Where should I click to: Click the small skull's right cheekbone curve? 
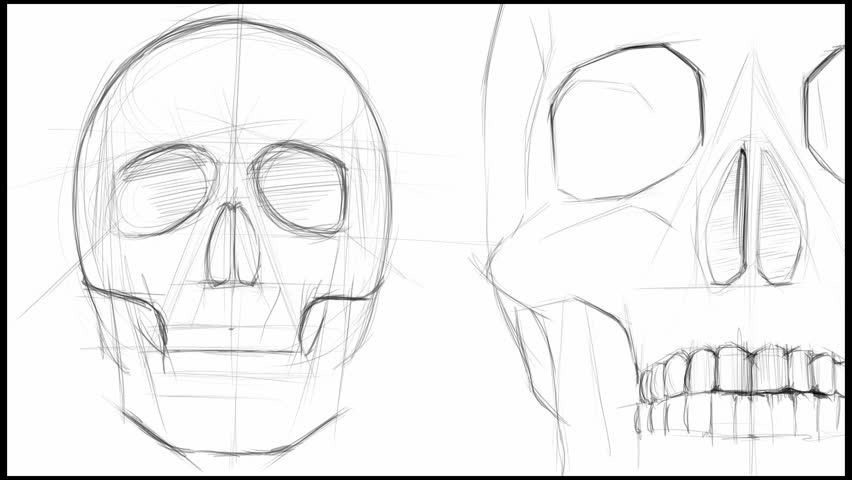[340, 300]
